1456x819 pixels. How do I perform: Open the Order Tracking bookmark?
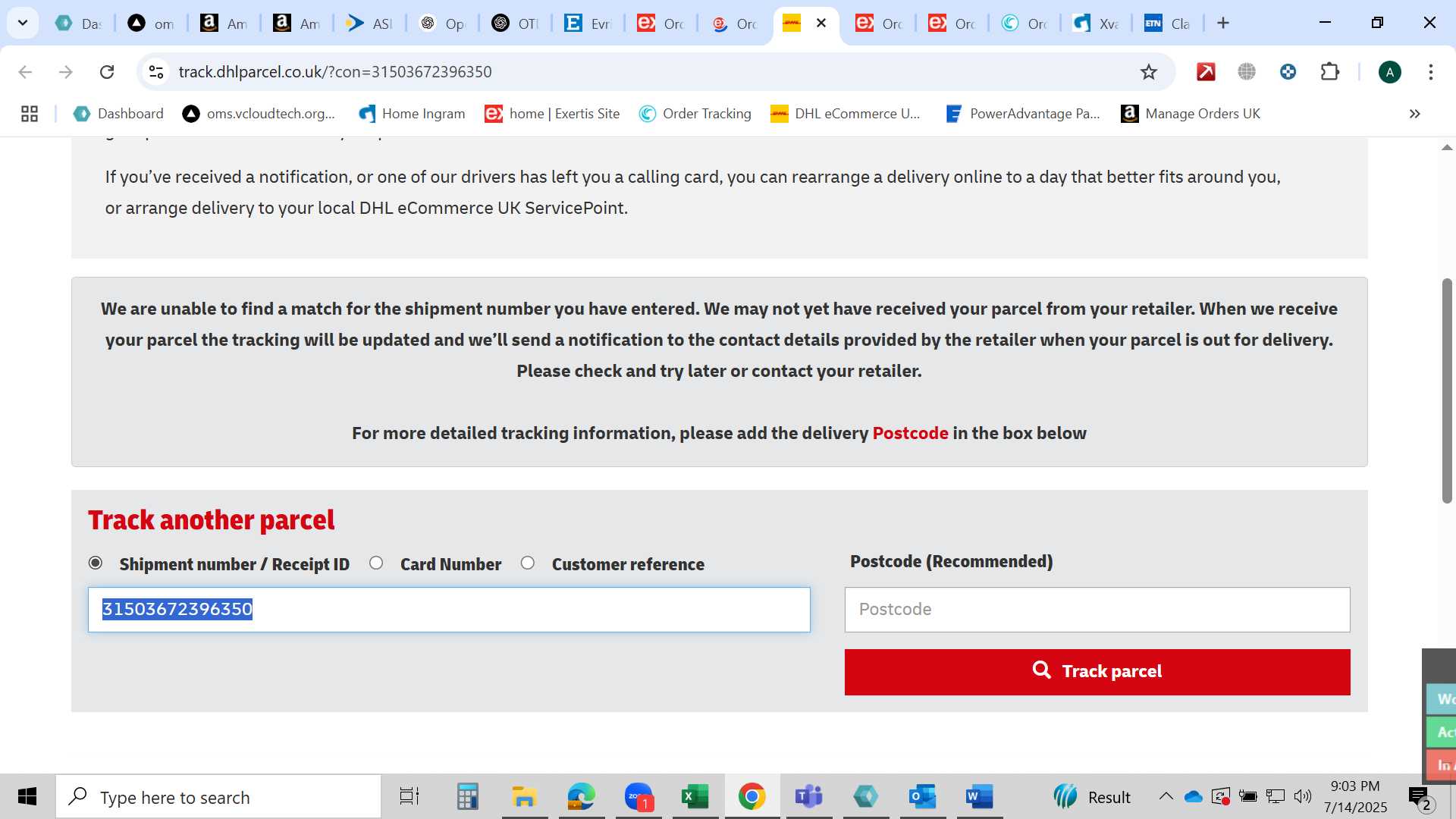point(695,114)
